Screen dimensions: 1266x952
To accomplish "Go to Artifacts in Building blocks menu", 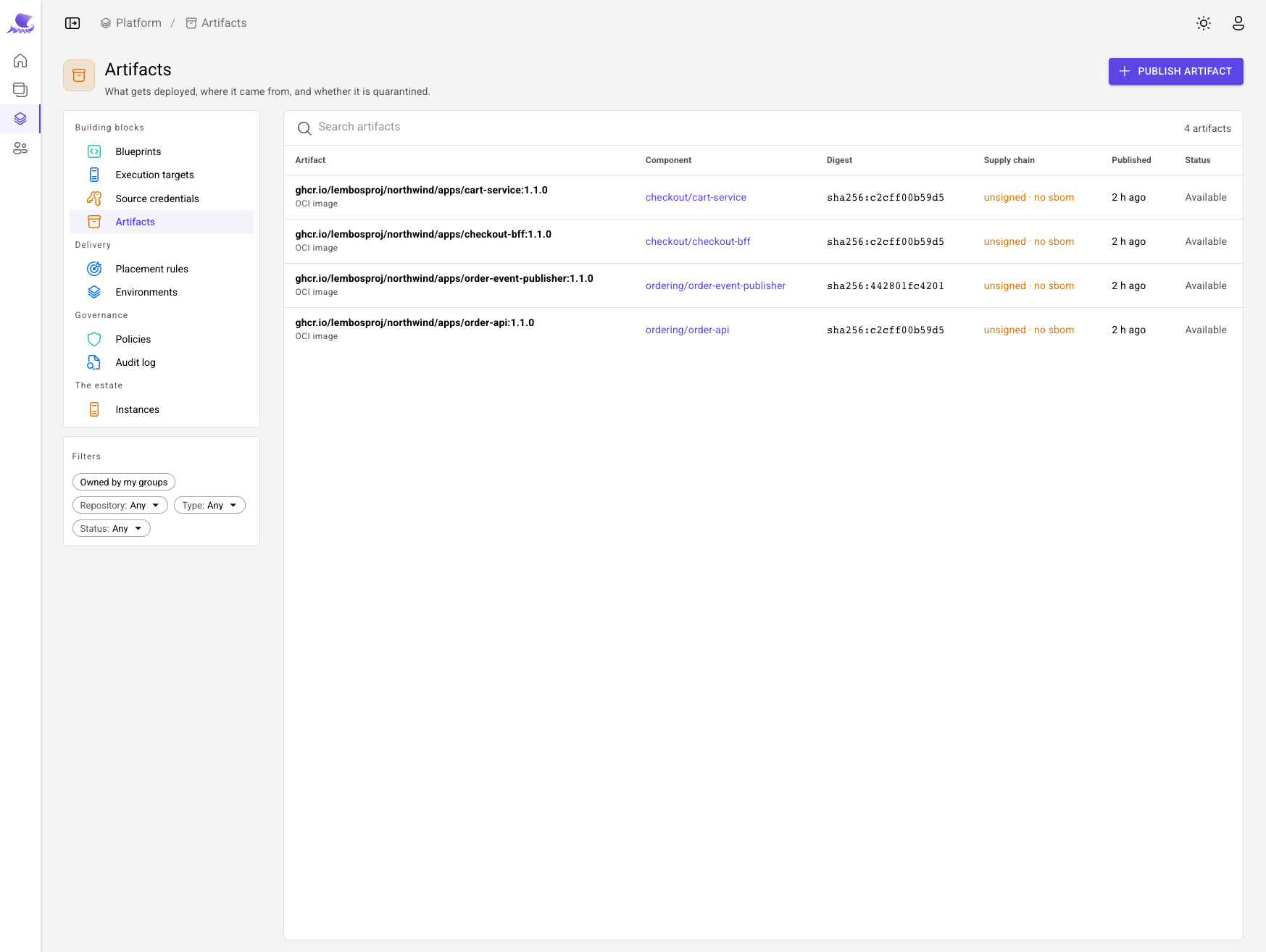I will click(162, 222).
